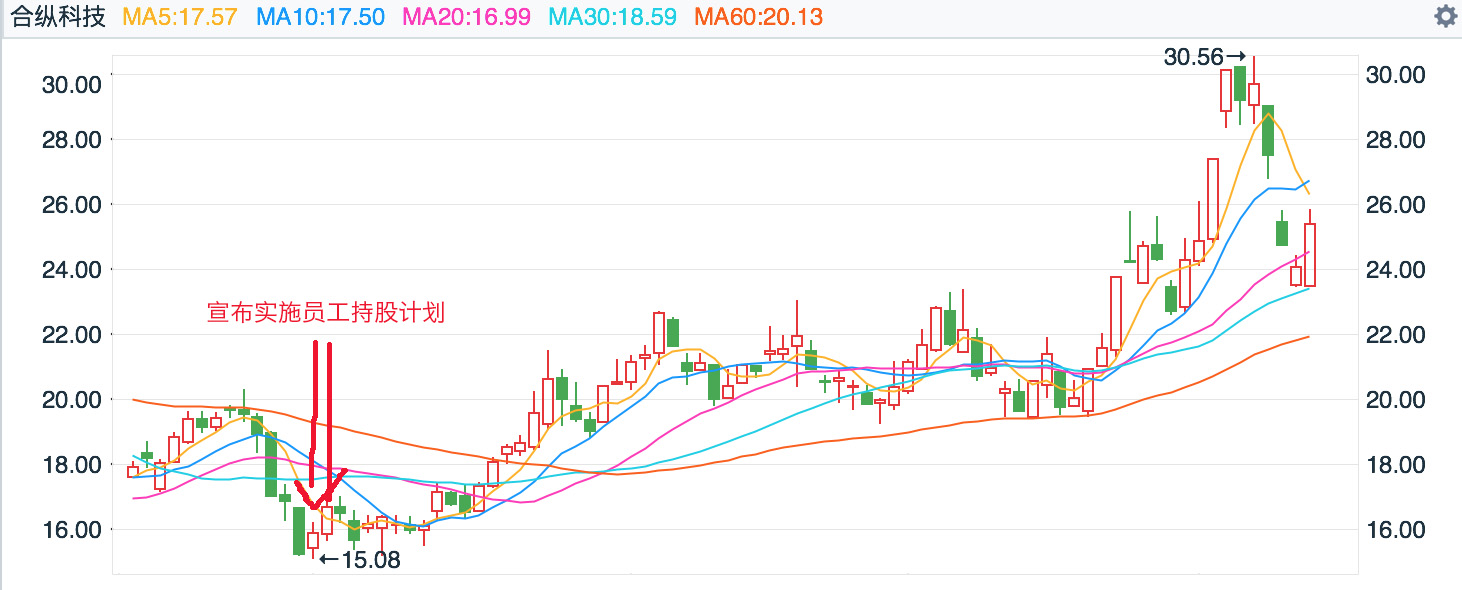Click the right axis 24.00 label
Viewport: 1462px width, 590px height.
pyautogui.click(x=1395, y=269)
